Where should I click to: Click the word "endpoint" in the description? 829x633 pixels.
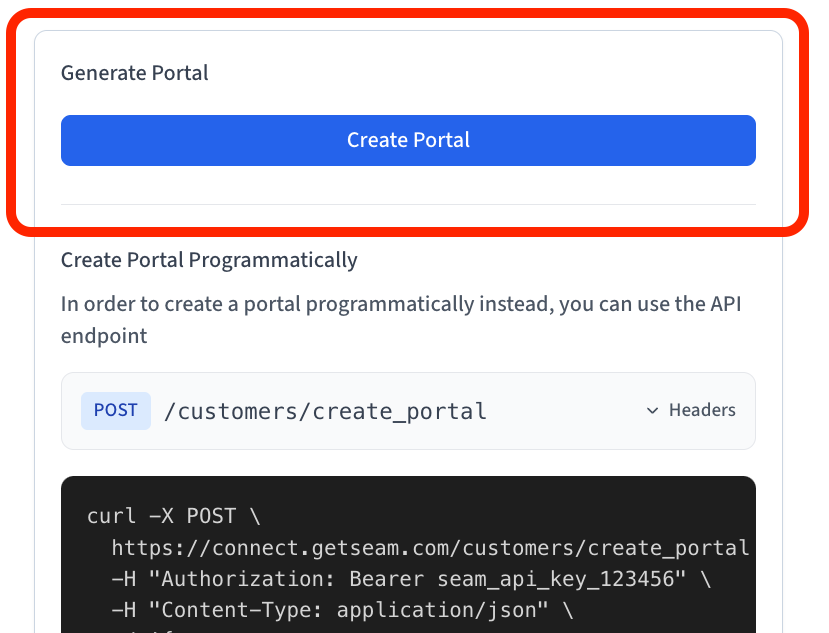click(x=104, y=336)
